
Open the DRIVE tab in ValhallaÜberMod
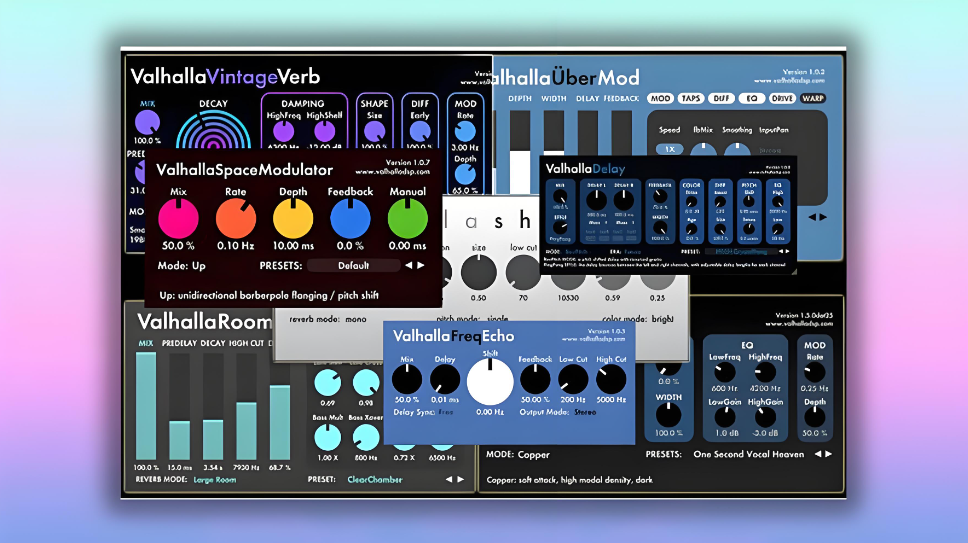click(x=782, y=98)
